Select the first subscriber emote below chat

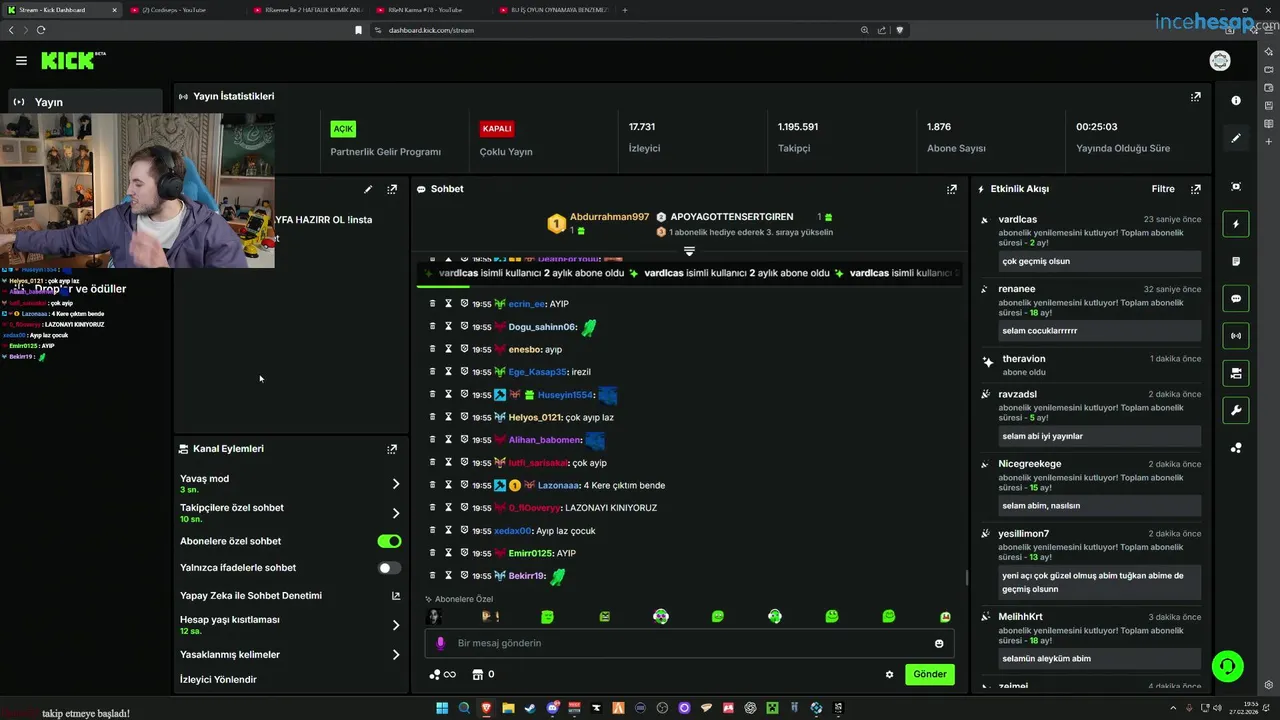point(434,617)
